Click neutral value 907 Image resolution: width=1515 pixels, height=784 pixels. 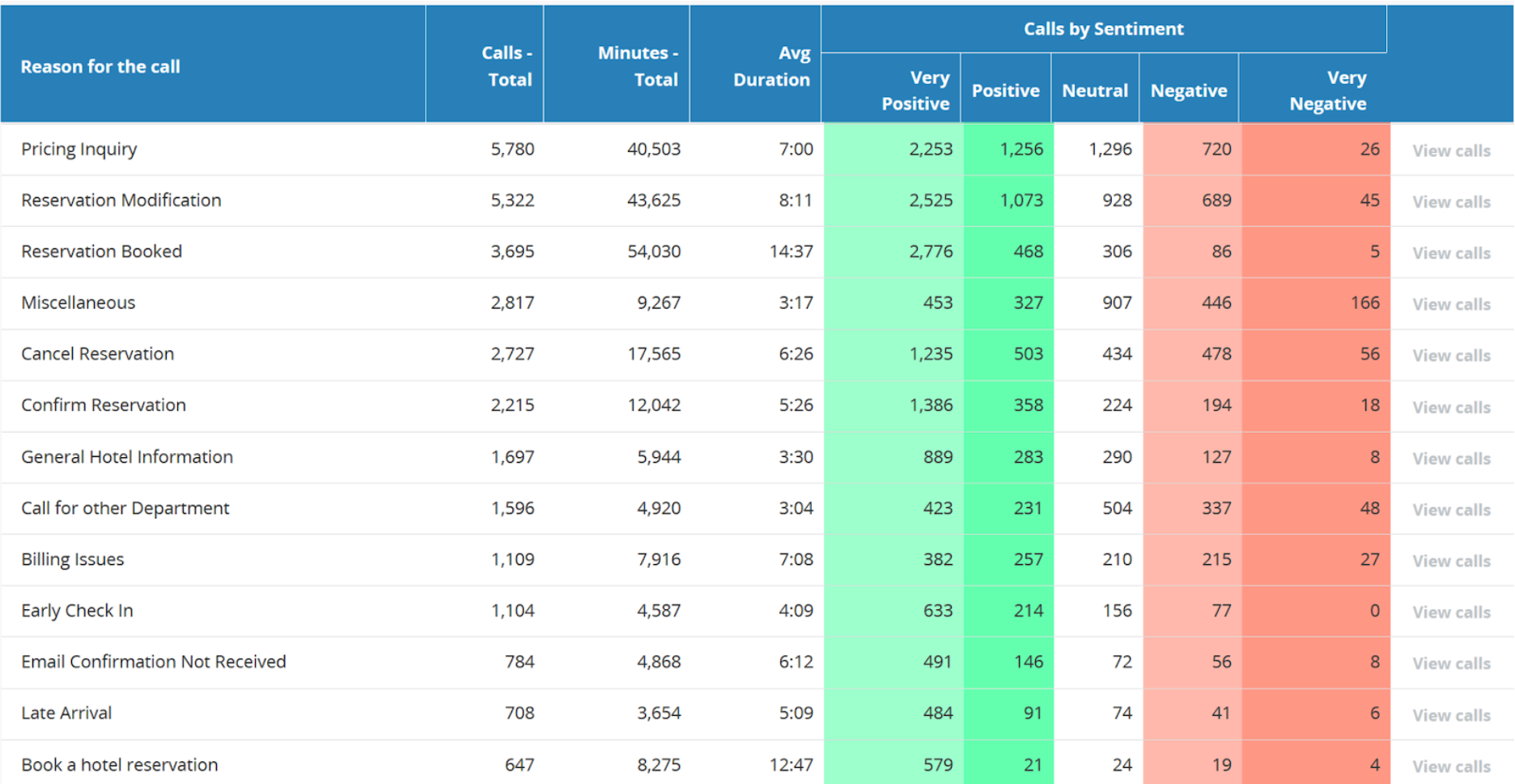click(1117, 303)
